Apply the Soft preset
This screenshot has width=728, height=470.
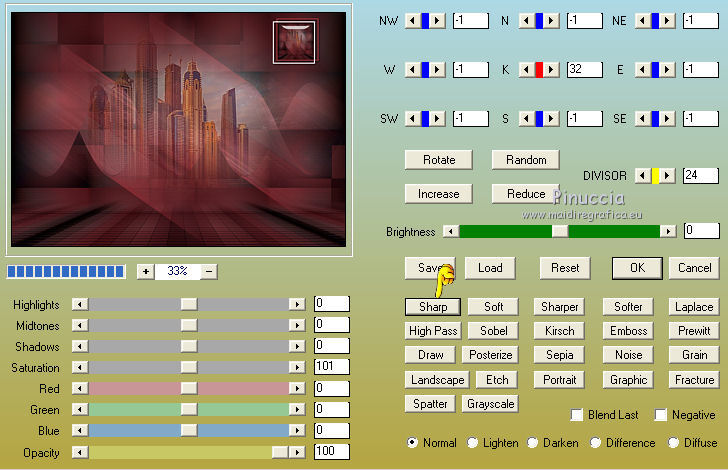click(x=493, y=307)
